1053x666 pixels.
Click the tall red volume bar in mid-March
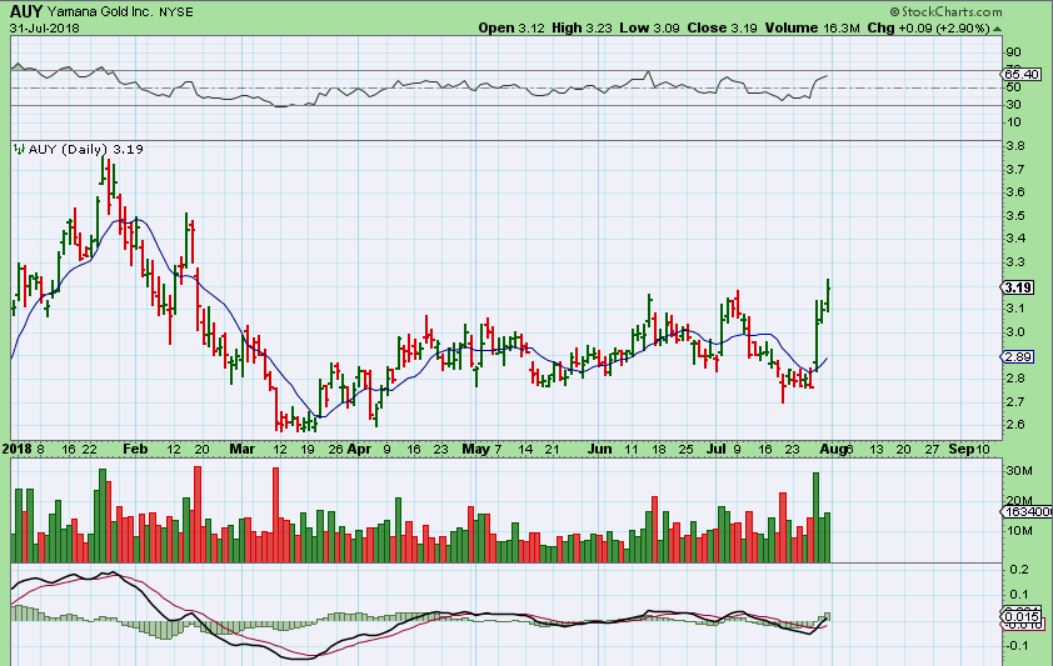[x=275, y=515]
